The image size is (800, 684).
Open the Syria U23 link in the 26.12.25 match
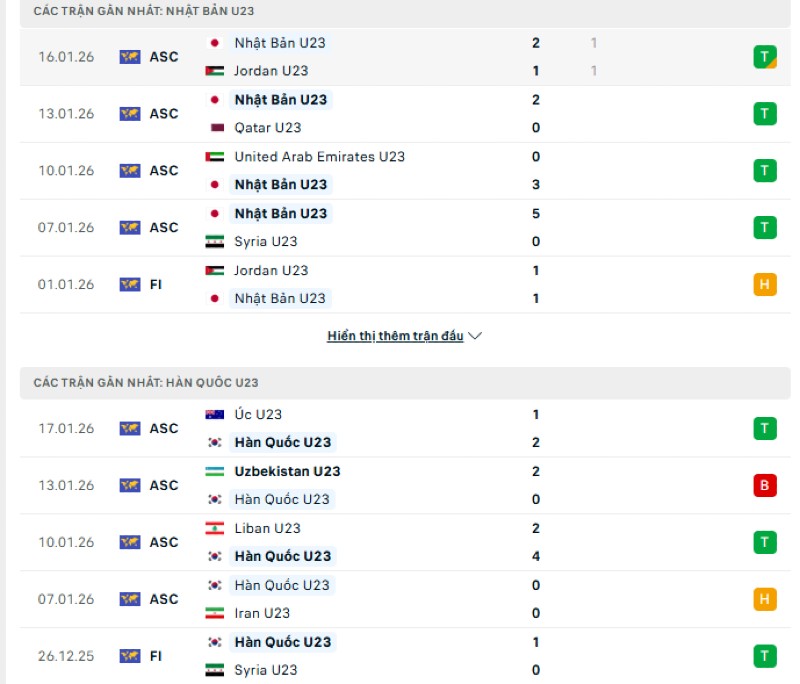click(x=266, y=671)
